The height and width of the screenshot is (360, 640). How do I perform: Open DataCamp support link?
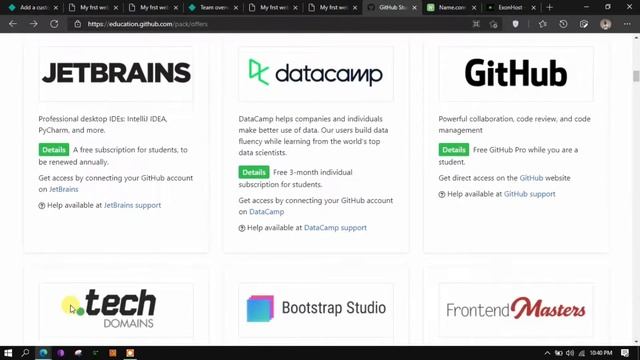[x=335, y=228]
